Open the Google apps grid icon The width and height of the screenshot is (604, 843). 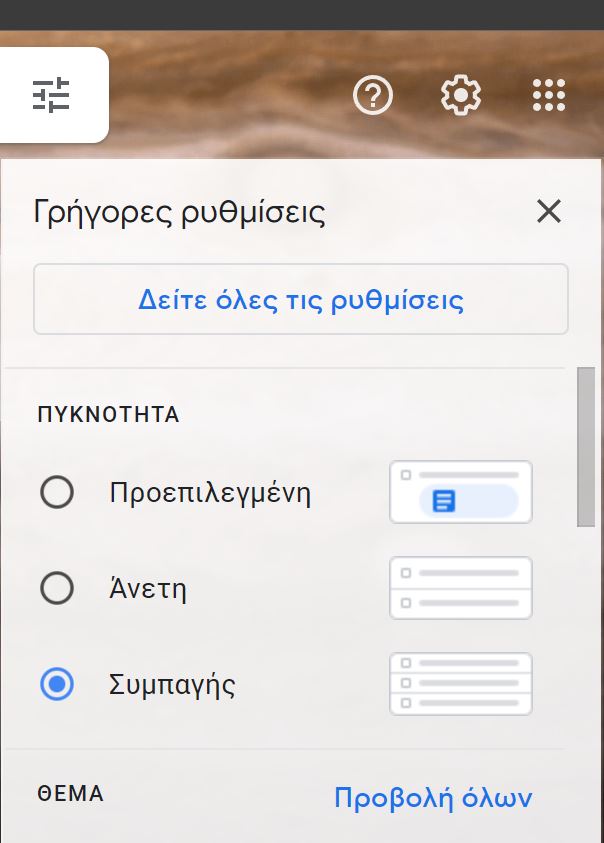[x=549, y=95]
